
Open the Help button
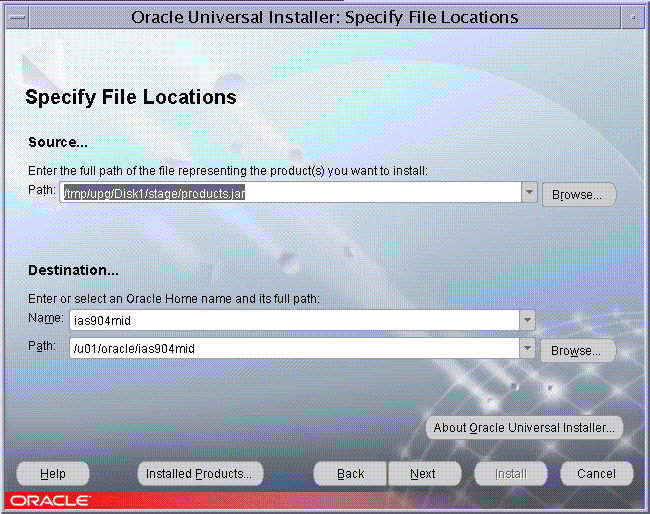pos(53,473)
